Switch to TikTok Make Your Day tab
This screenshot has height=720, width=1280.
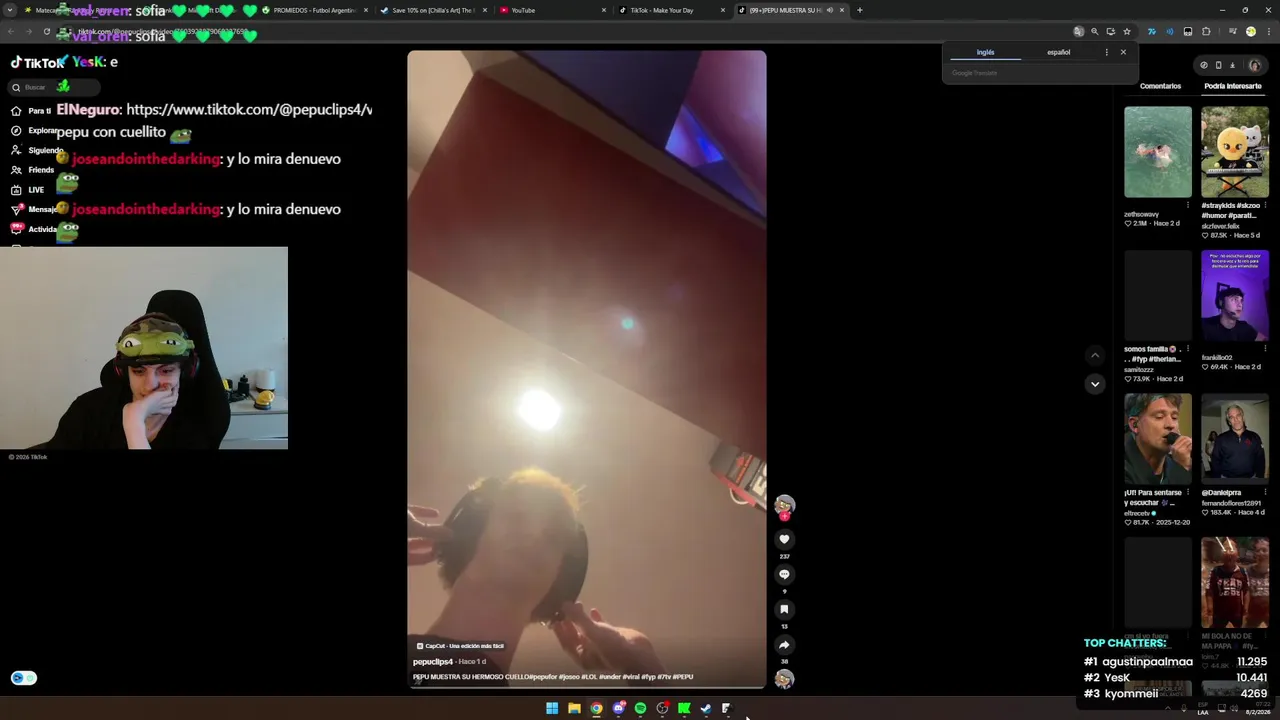click(671, 10)
